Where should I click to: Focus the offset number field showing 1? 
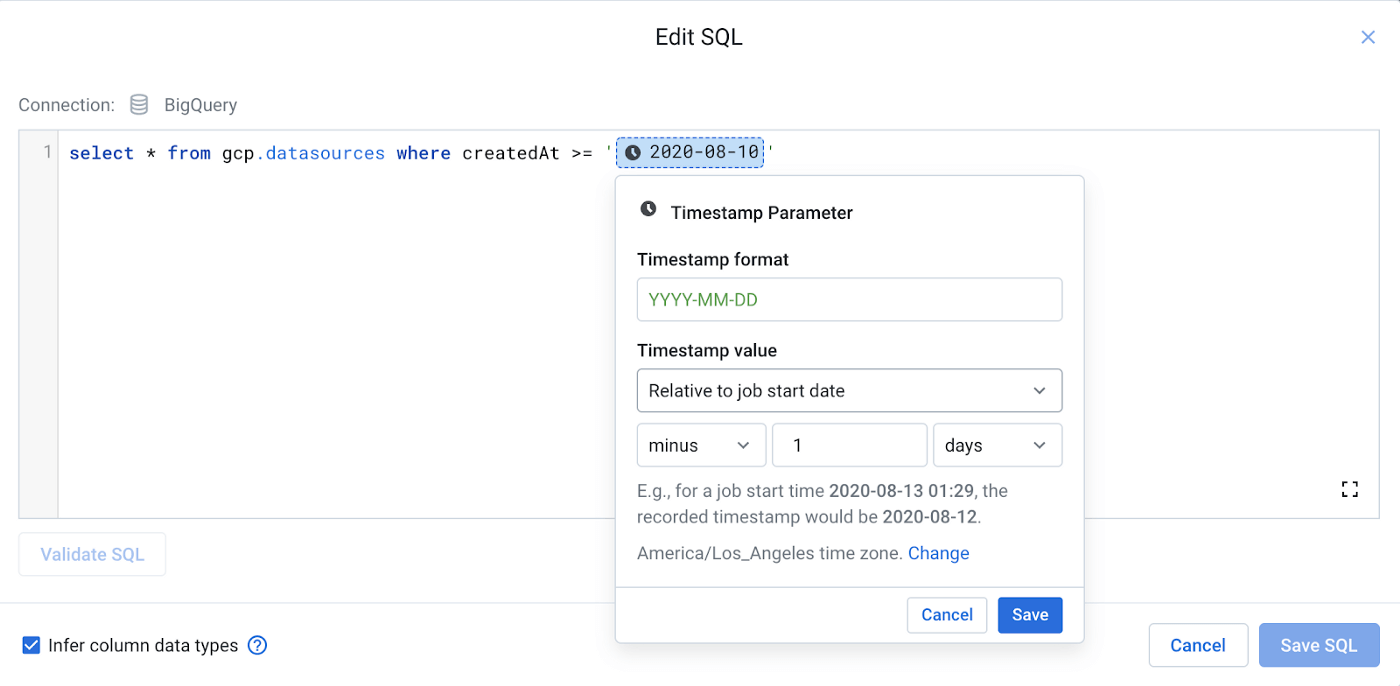click(849, 446)
